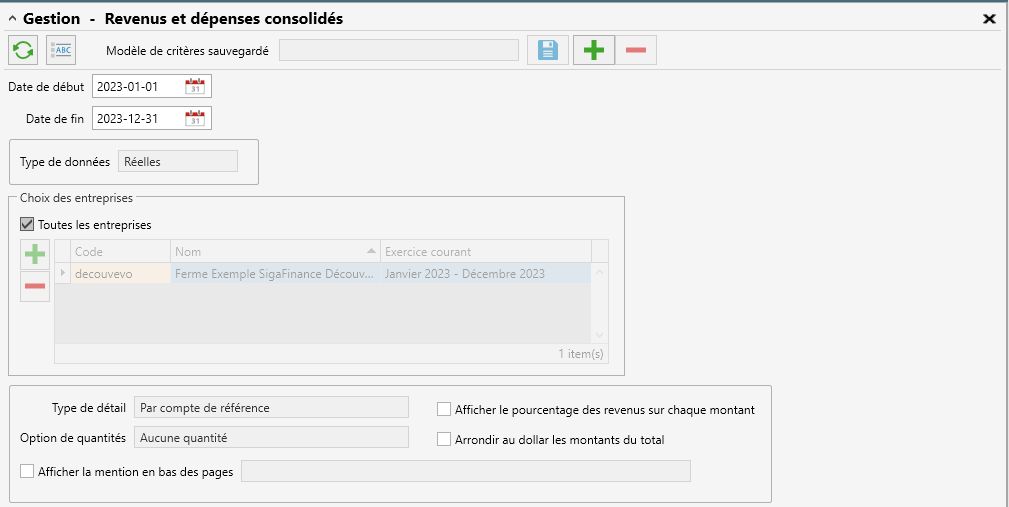This screenshot has height=507, width=1009.
Task: Open calendar for Date de début
Action: 195,86
